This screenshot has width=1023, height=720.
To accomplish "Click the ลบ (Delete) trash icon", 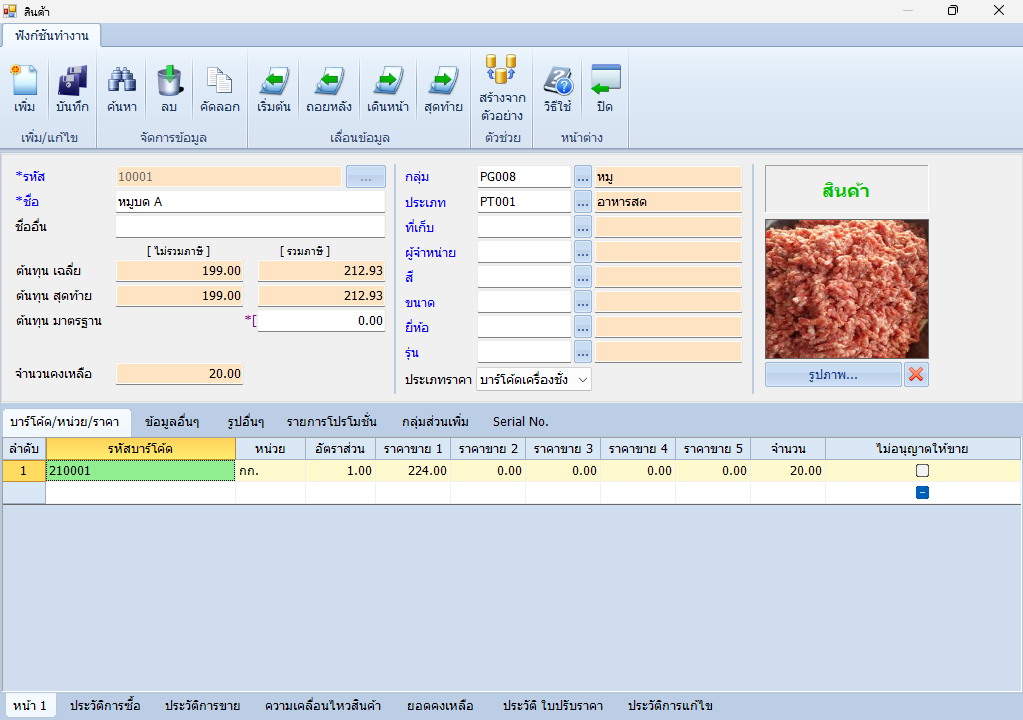I will click(x=168, y=90).
